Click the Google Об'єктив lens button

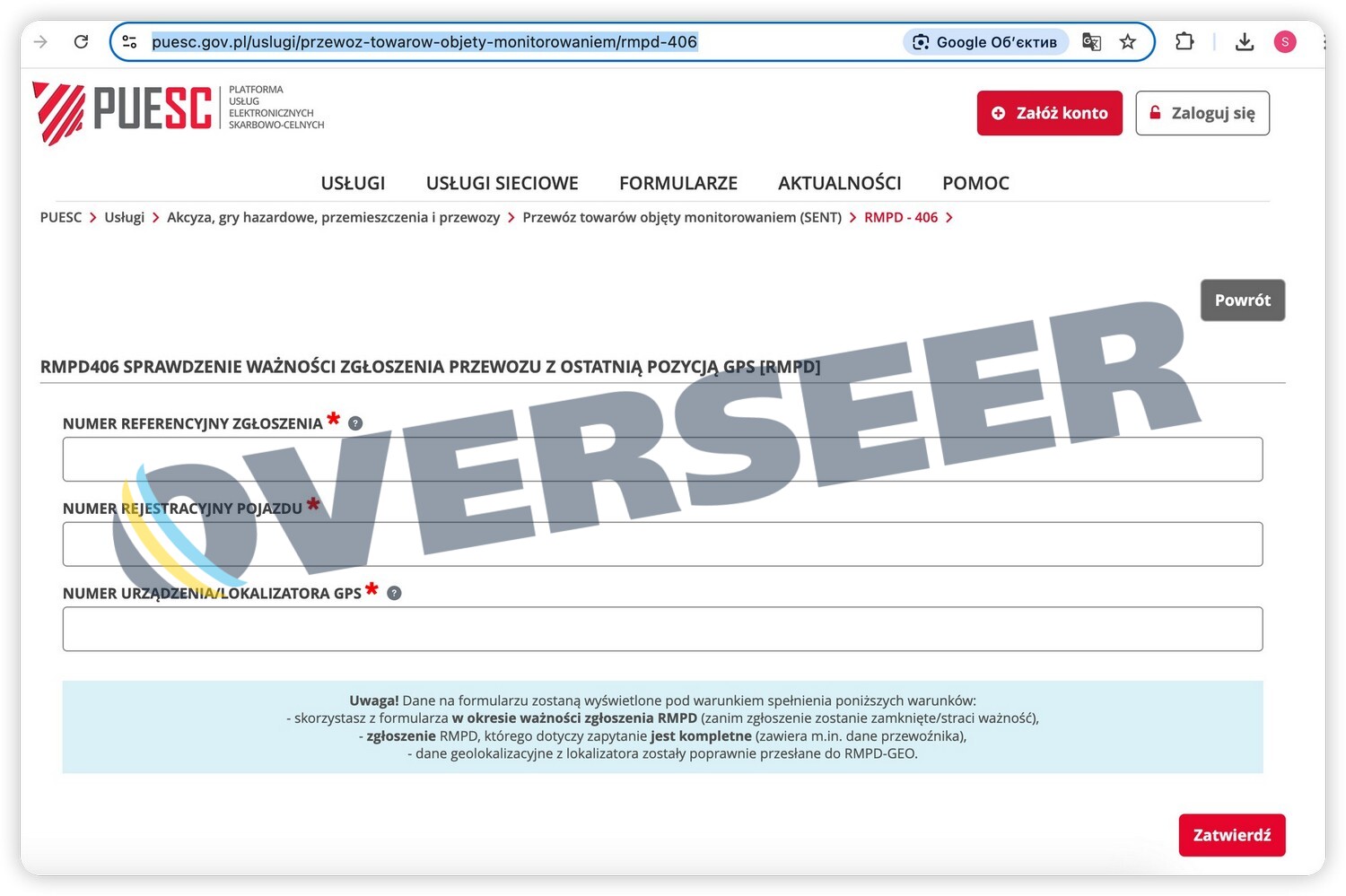985,42
